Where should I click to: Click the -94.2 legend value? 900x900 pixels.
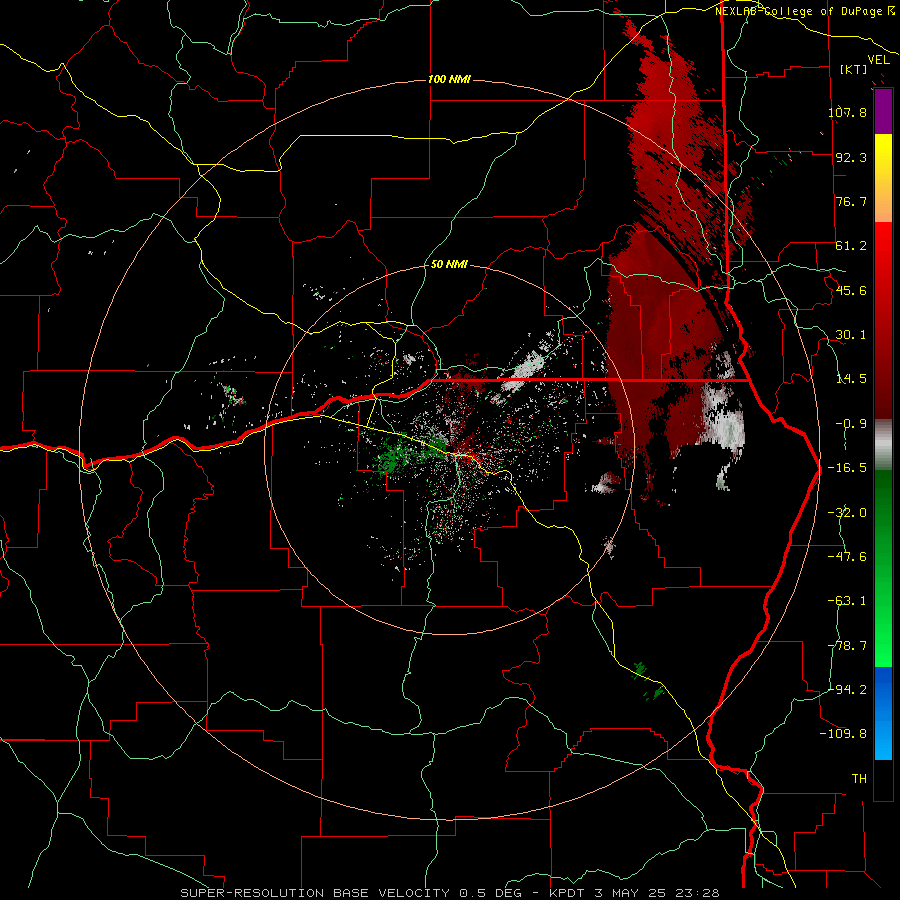(x=847, y=690)
